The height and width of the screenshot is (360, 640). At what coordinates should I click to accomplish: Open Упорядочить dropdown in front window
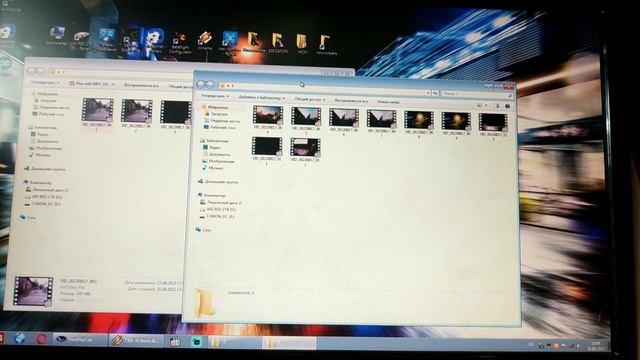pos(215,96)
